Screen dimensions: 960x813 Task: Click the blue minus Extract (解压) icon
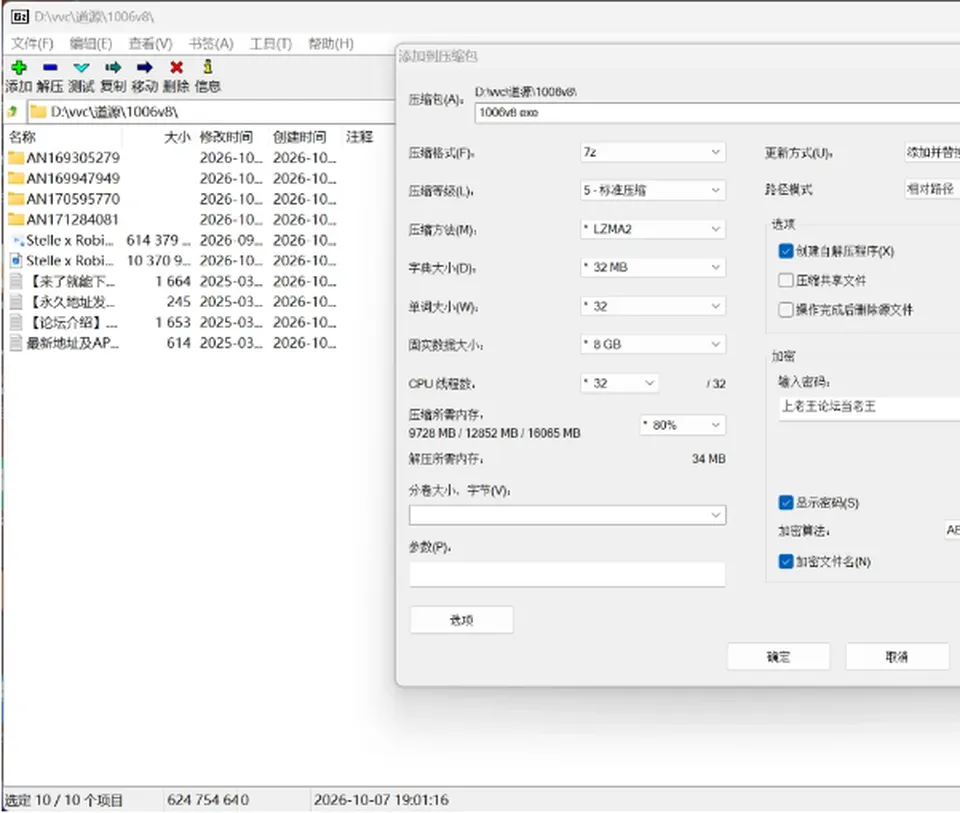(x=50, y=67)
